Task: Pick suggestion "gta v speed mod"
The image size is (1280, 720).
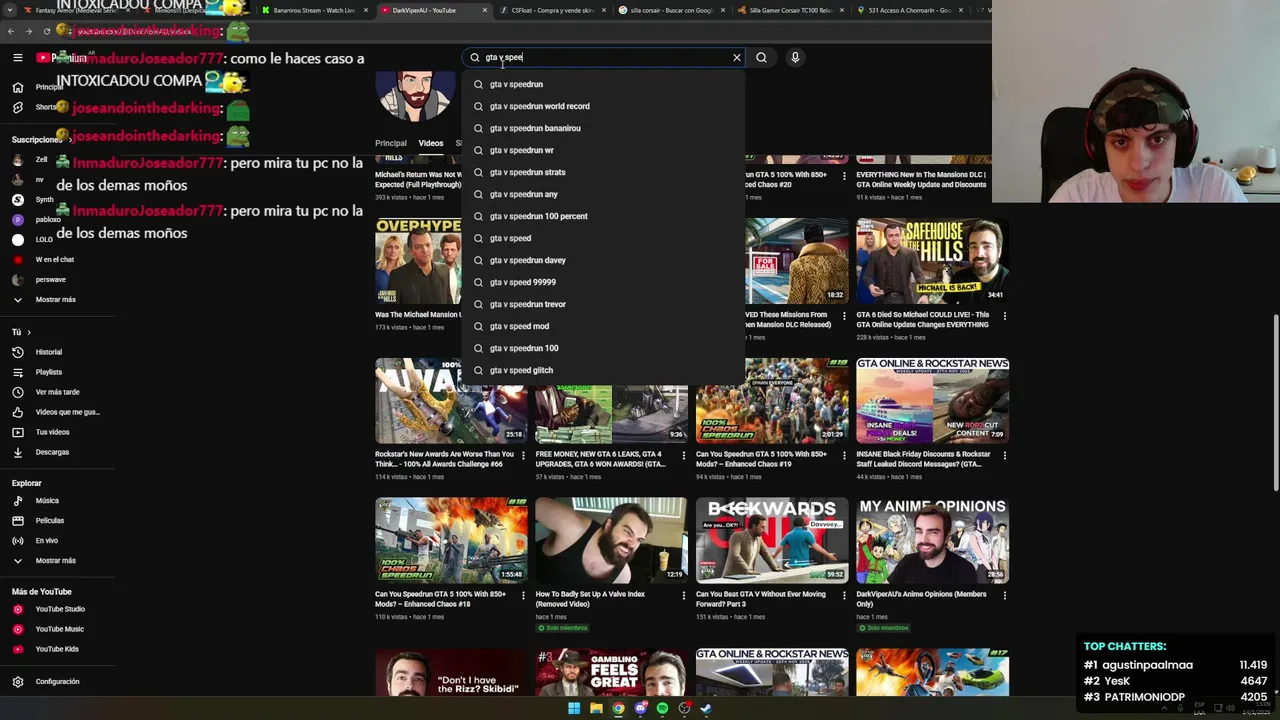Action: click(603, 326)
